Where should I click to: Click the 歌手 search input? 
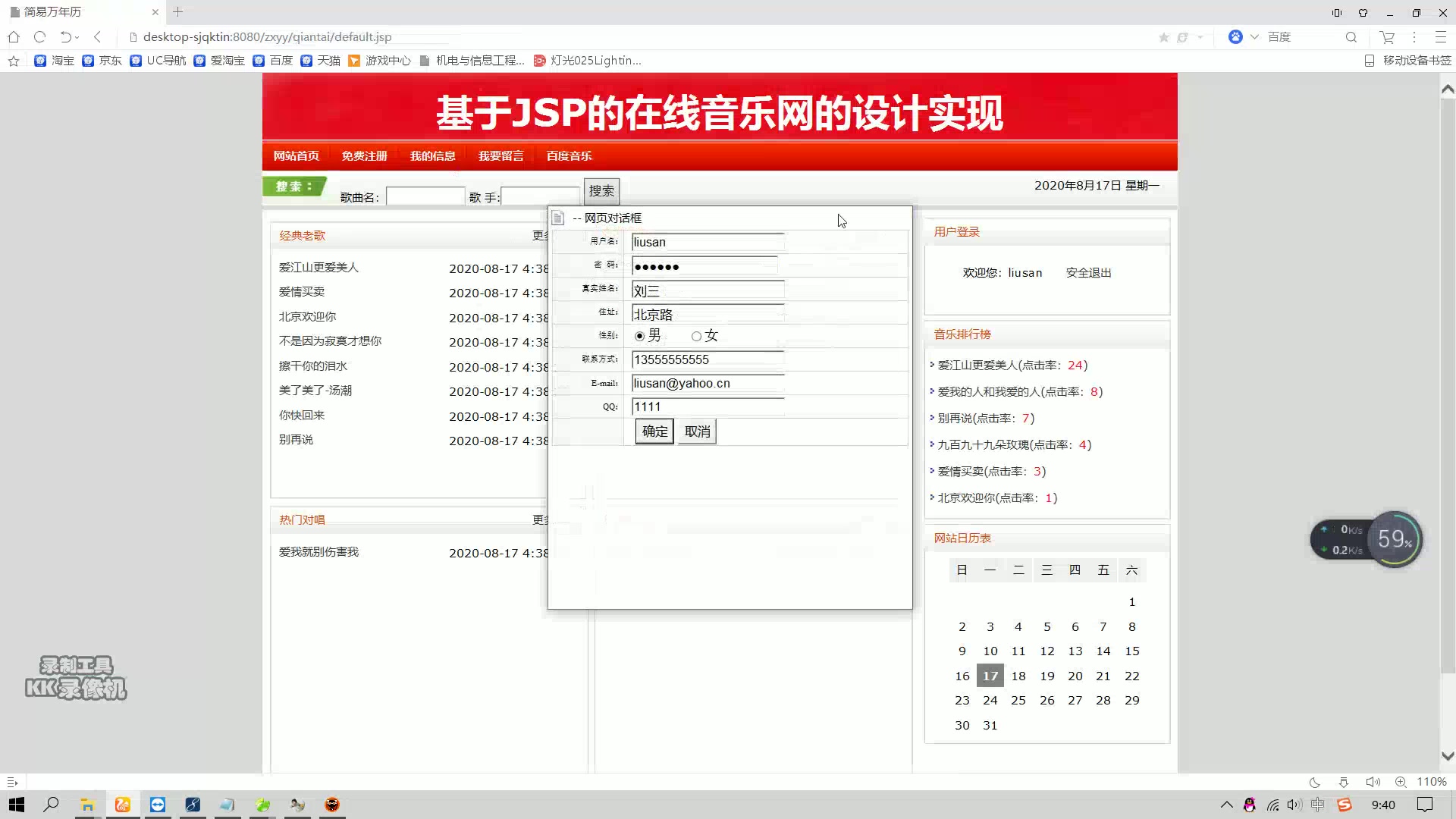540,196
